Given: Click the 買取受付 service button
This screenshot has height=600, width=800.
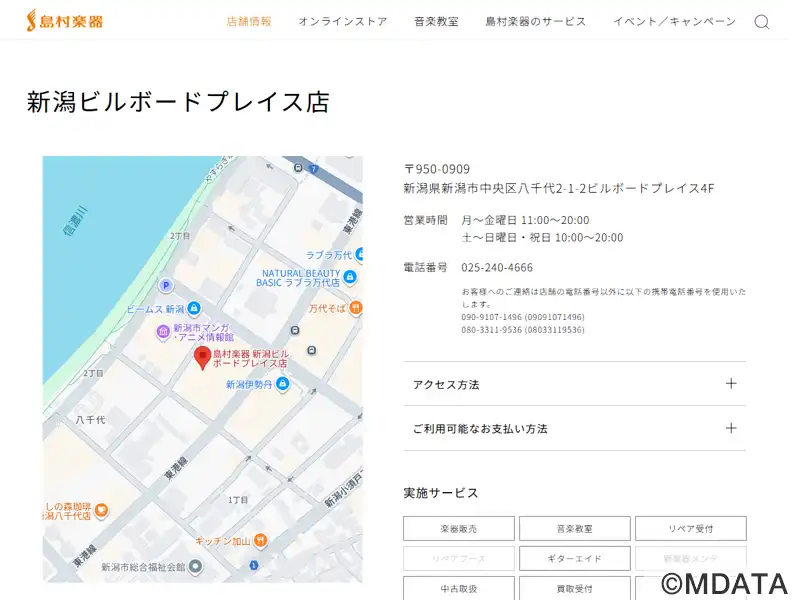Looking at the screenshot, I should tap(574, 588).
